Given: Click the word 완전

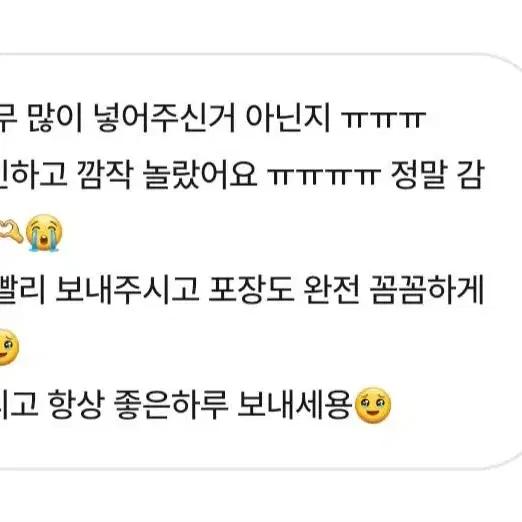Looking at the screenshot, I should click(x=332, y=289).
